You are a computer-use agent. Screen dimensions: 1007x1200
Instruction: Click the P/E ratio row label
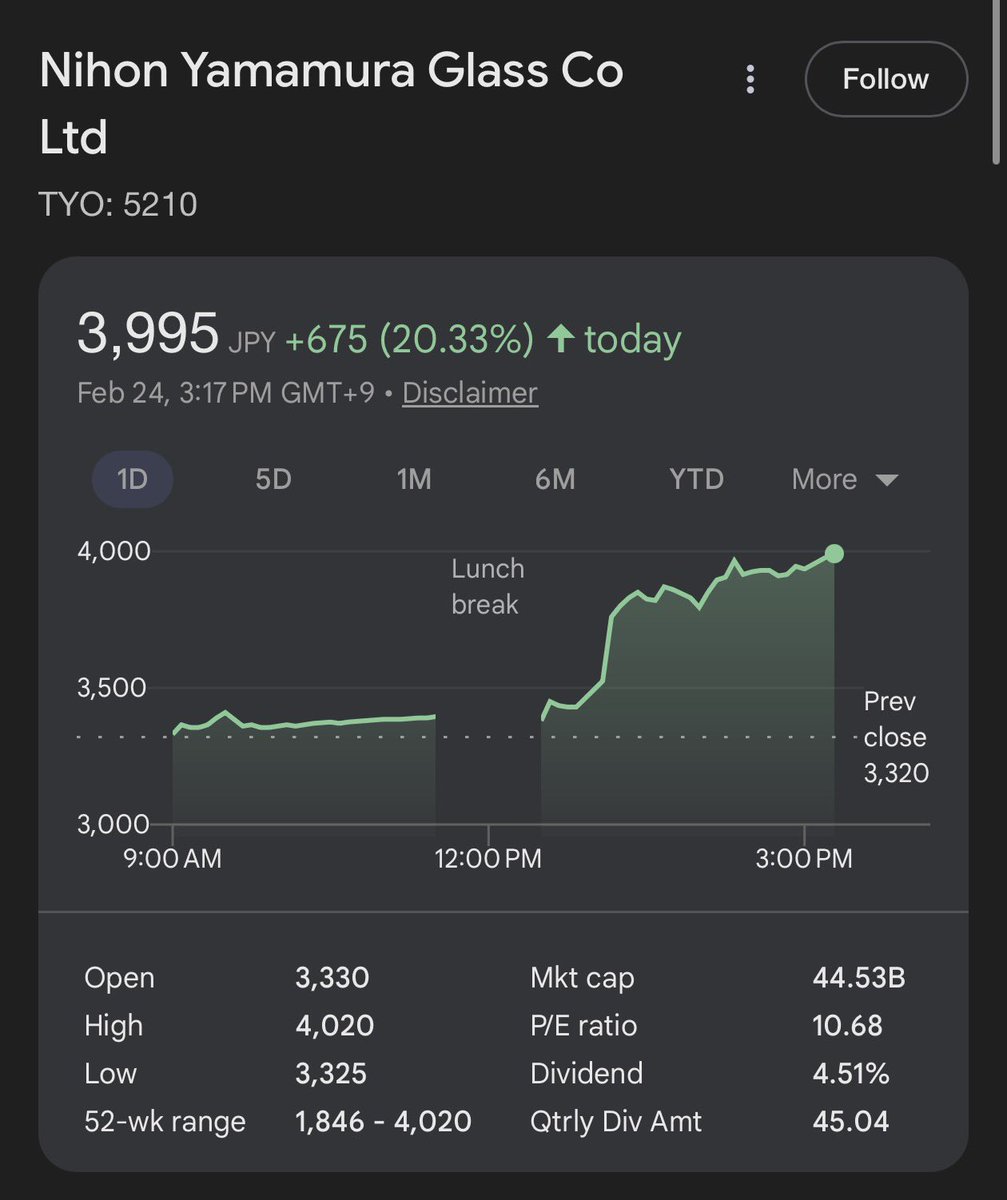(x=583, y=1025)
